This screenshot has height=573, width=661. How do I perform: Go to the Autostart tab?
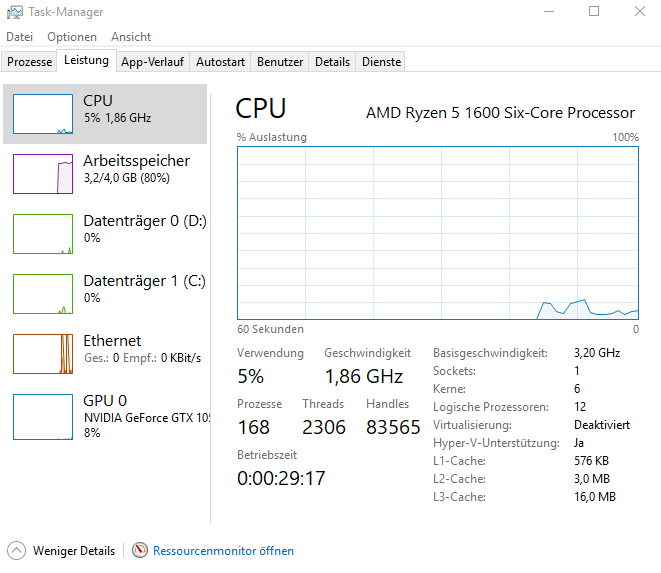(220, 62)
